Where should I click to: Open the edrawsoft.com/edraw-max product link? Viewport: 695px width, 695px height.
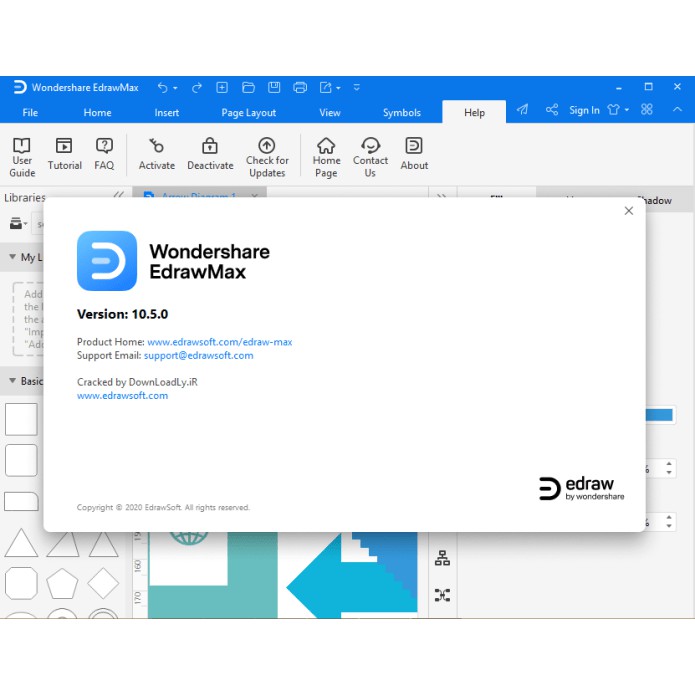tap(219, 342)
